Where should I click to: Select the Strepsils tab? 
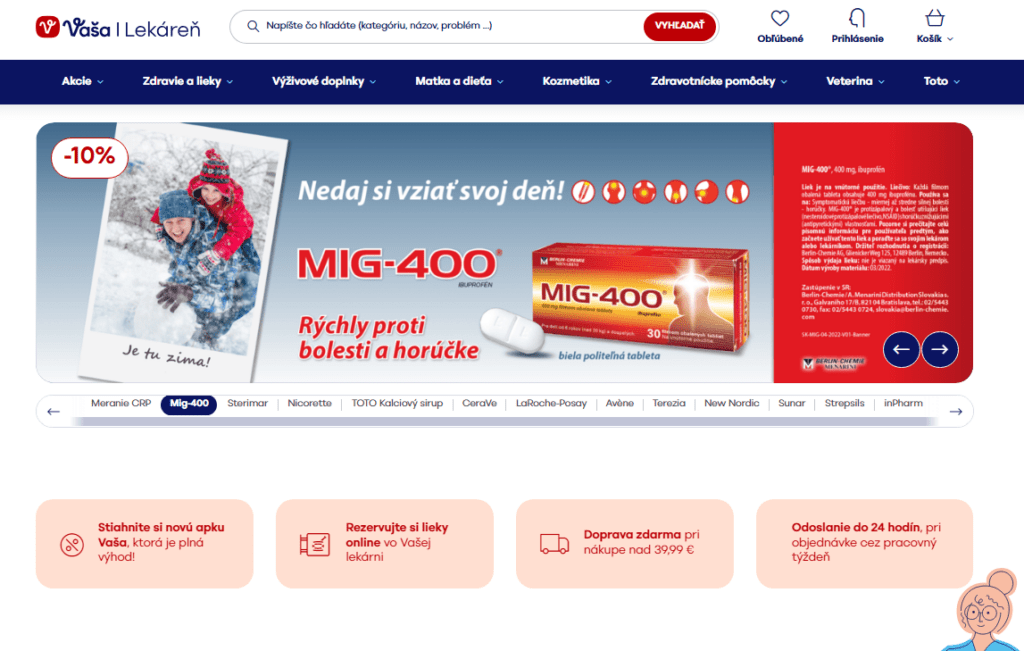[844, 404]
